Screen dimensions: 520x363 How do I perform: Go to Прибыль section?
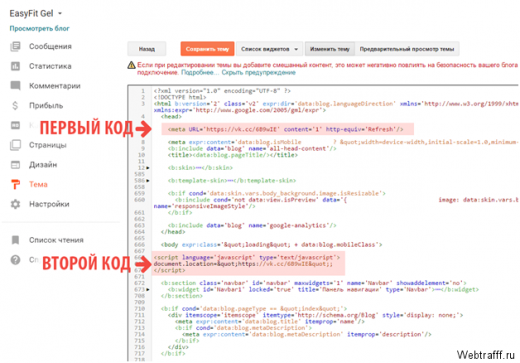point(46,105)
